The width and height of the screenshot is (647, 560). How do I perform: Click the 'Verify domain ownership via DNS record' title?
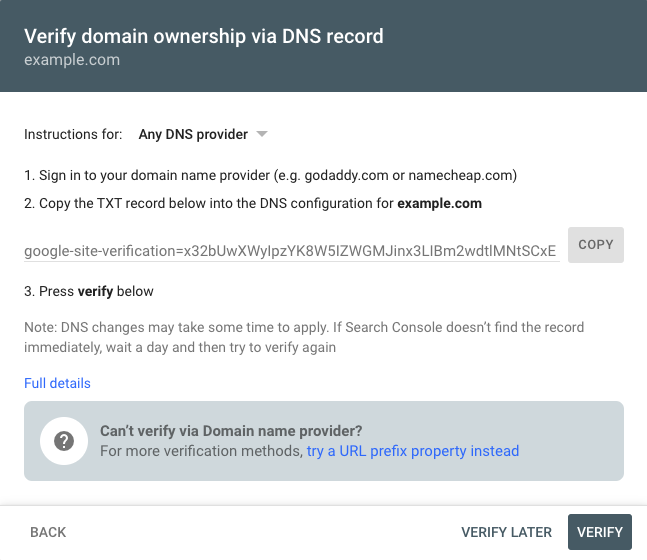pyautogui.click(x=204, y=36)
